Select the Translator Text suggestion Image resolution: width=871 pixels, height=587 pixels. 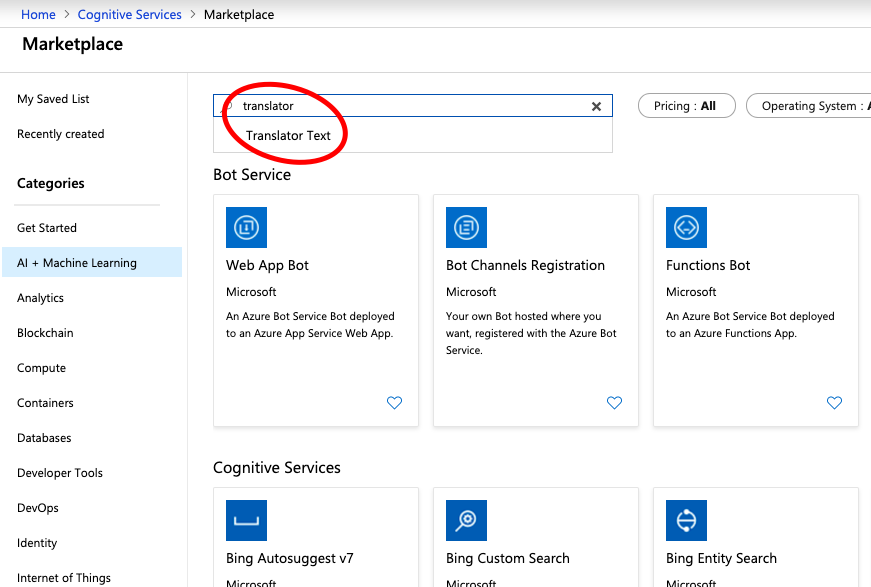(288, 136)
